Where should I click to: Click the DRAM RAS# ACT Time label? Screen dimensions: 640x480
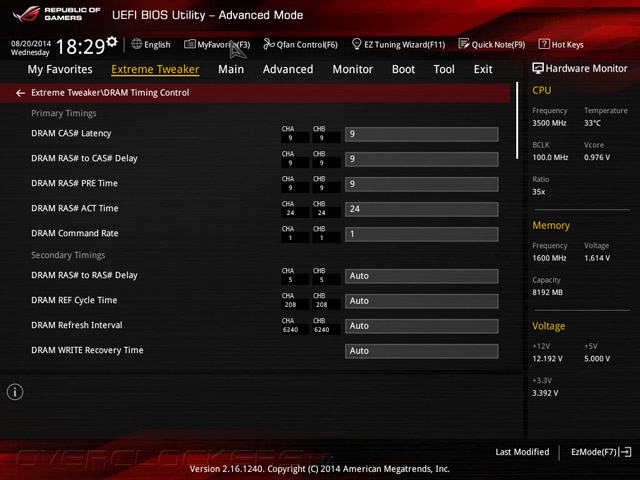click(75, 208)
